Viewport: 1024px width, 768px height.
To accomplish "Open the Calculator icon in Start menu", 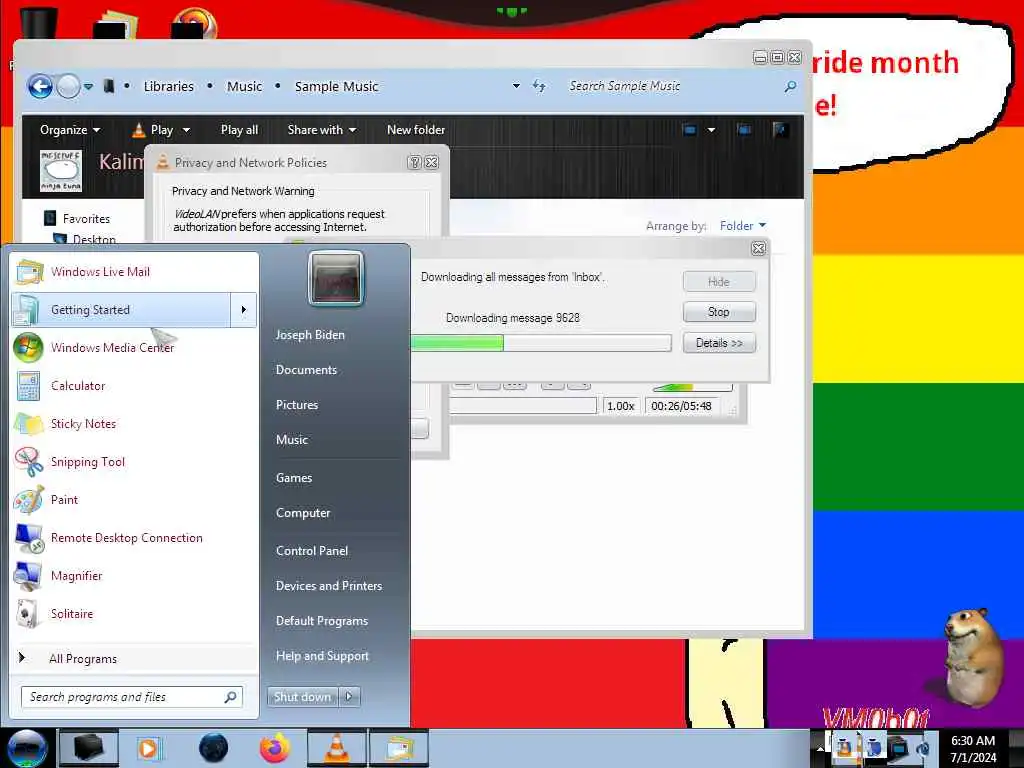I will click(x=27, y=385).
